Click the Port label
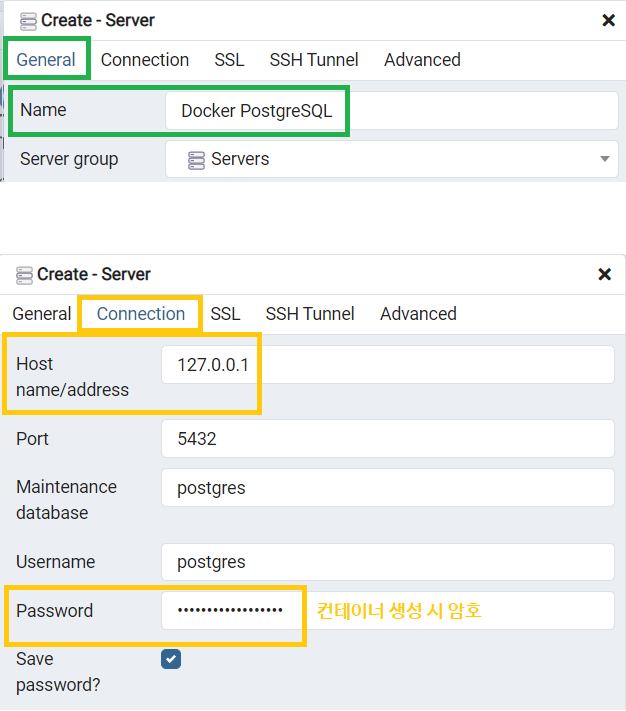 click(x=32, y=438)
